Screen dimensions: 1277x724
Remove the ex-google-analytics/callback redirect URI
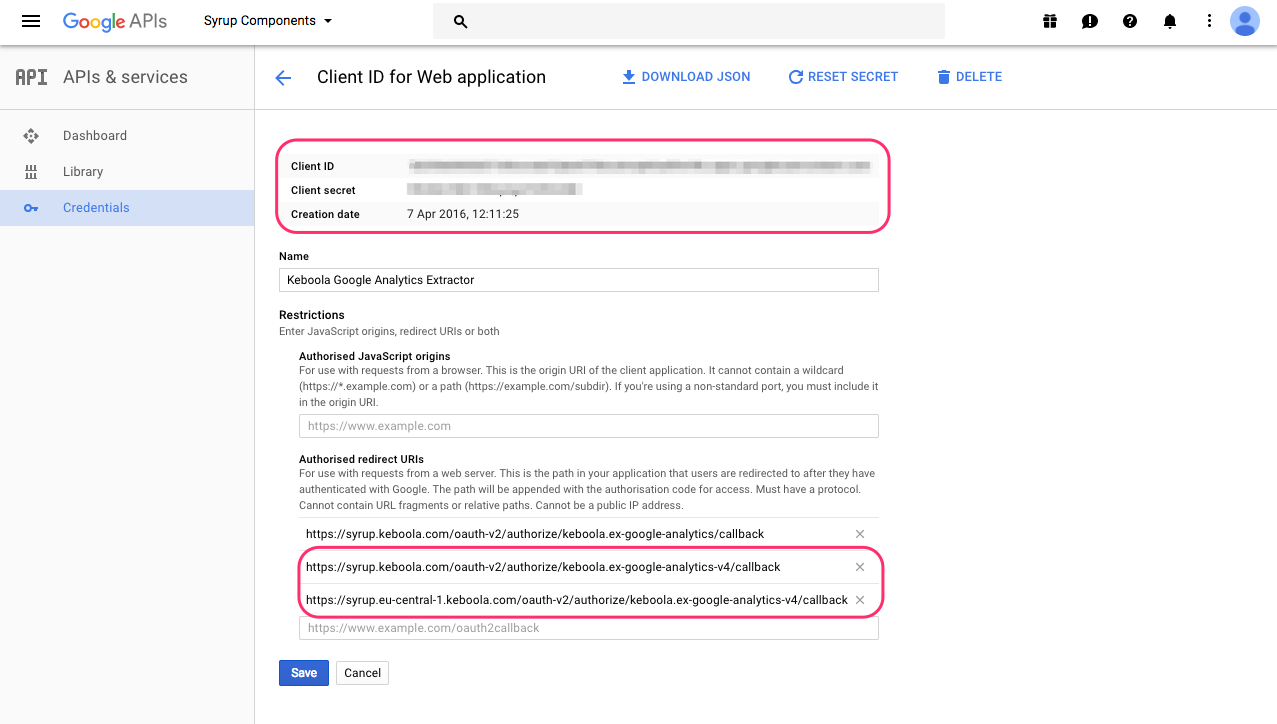pyautogui.click(x=860, y=535)
